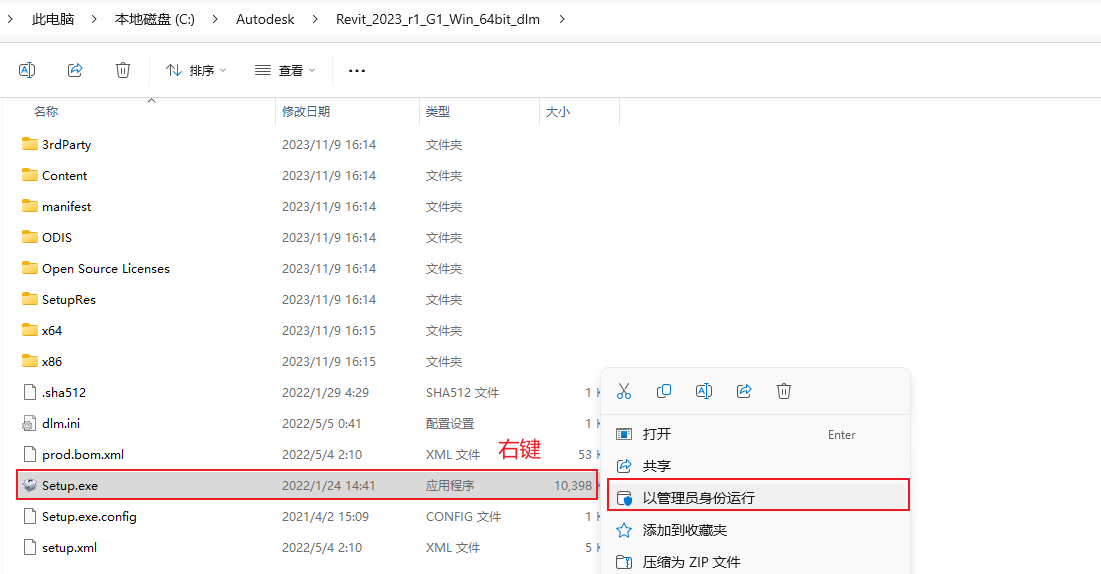Click the Rename icon in toolbar
This screenshot has height=574, width=1101.
(27, 70)
